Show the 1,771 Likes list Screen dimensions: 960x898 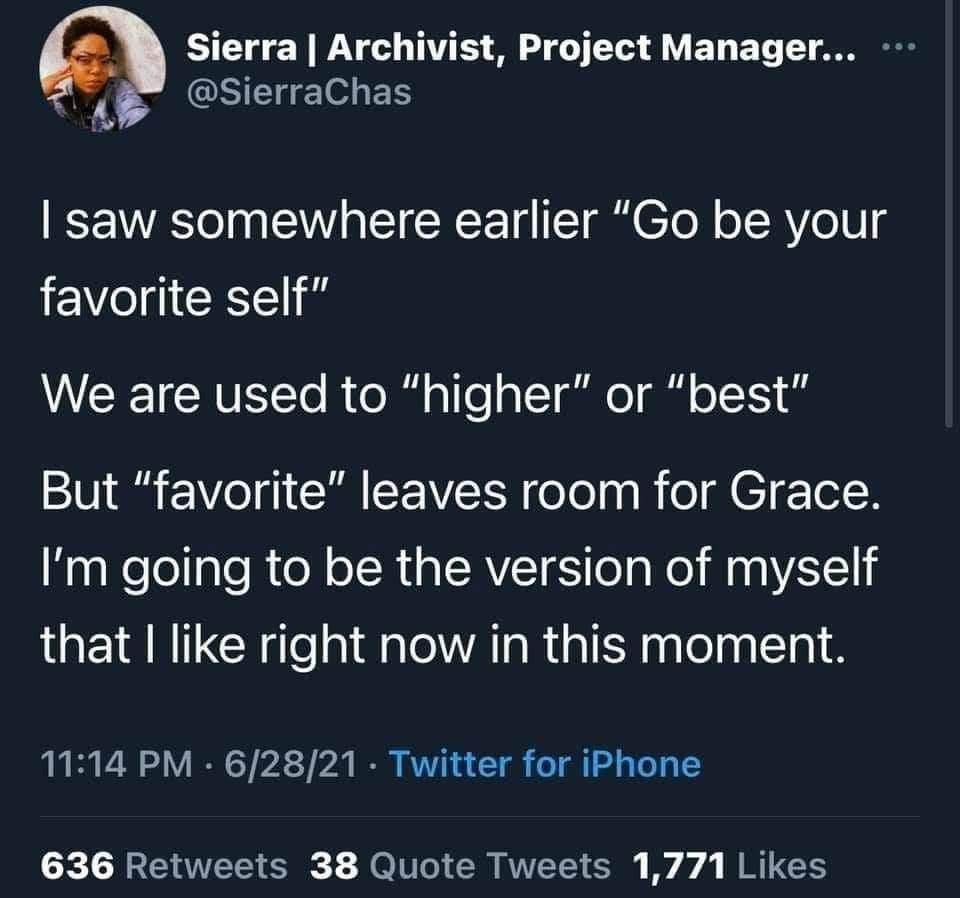(728, 865)
